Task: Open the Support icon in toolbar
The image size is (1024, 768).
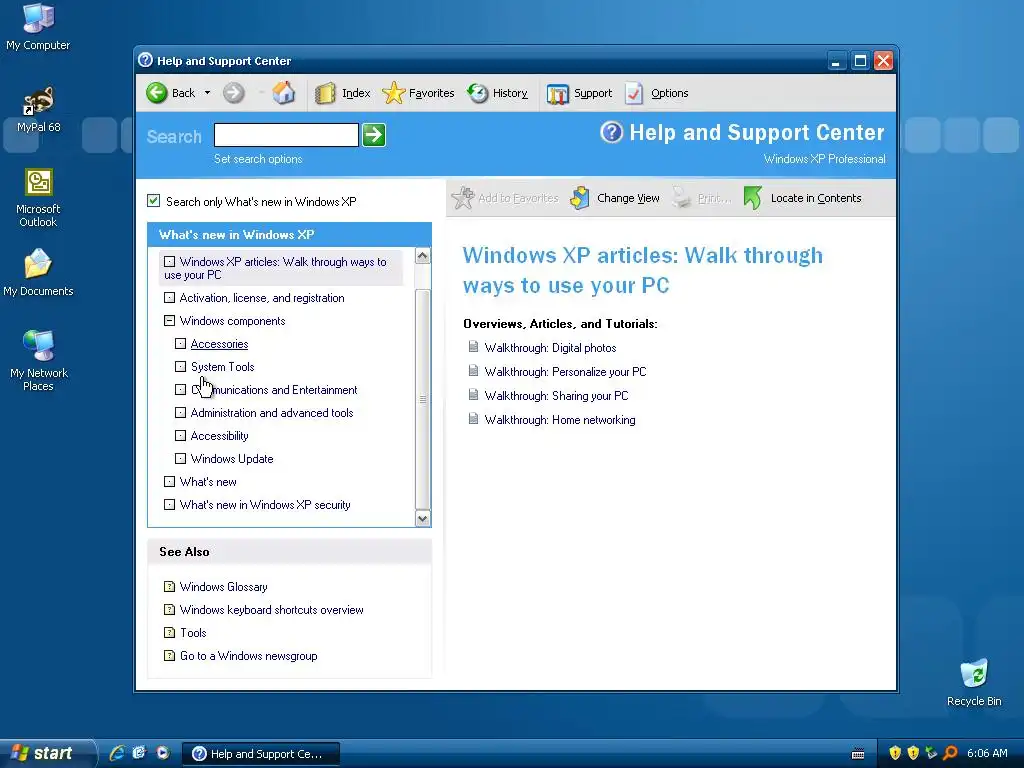Action: click(557, 93)
